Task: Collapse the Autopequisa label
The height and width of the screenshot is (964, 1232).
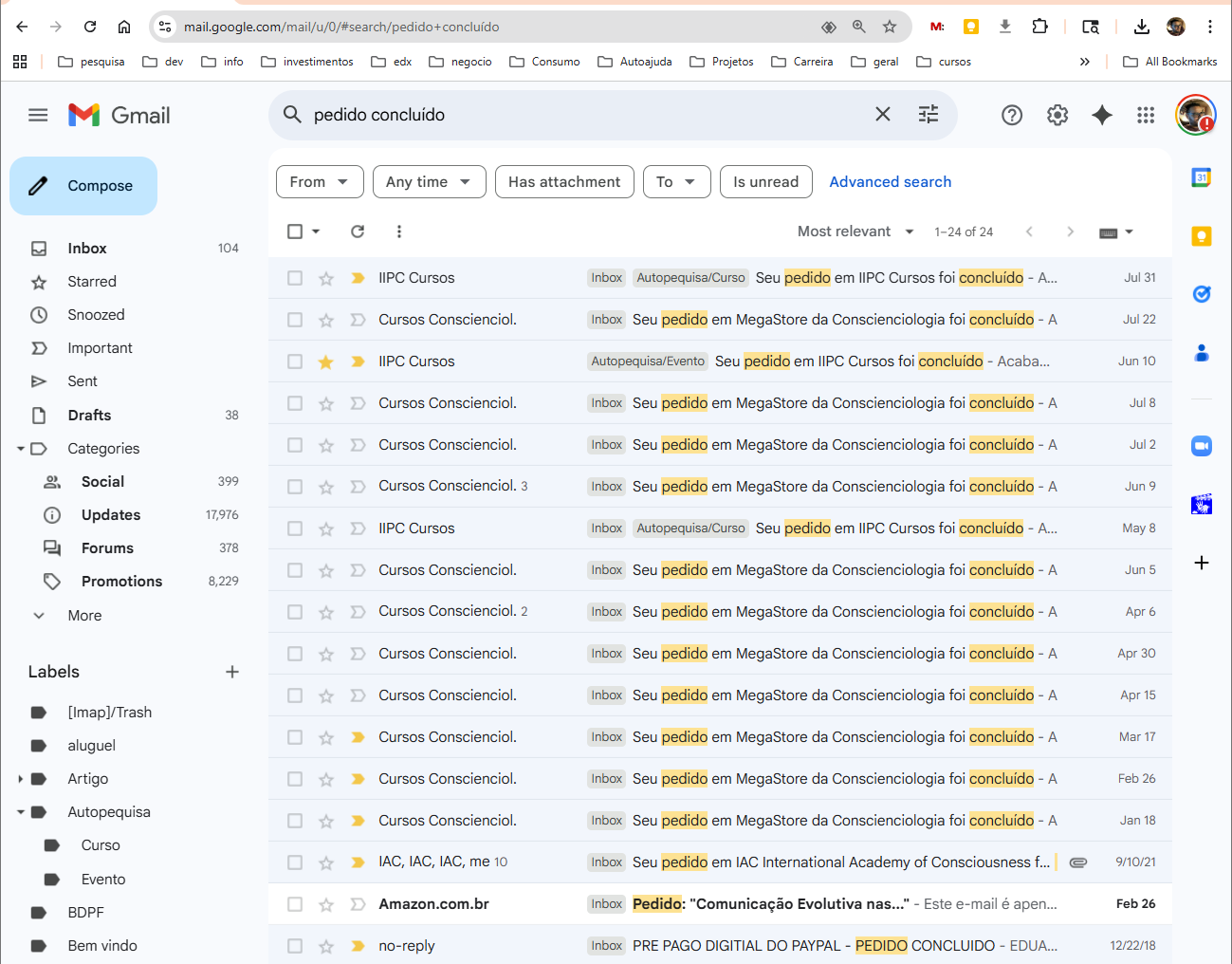Action: pos(21,812)
